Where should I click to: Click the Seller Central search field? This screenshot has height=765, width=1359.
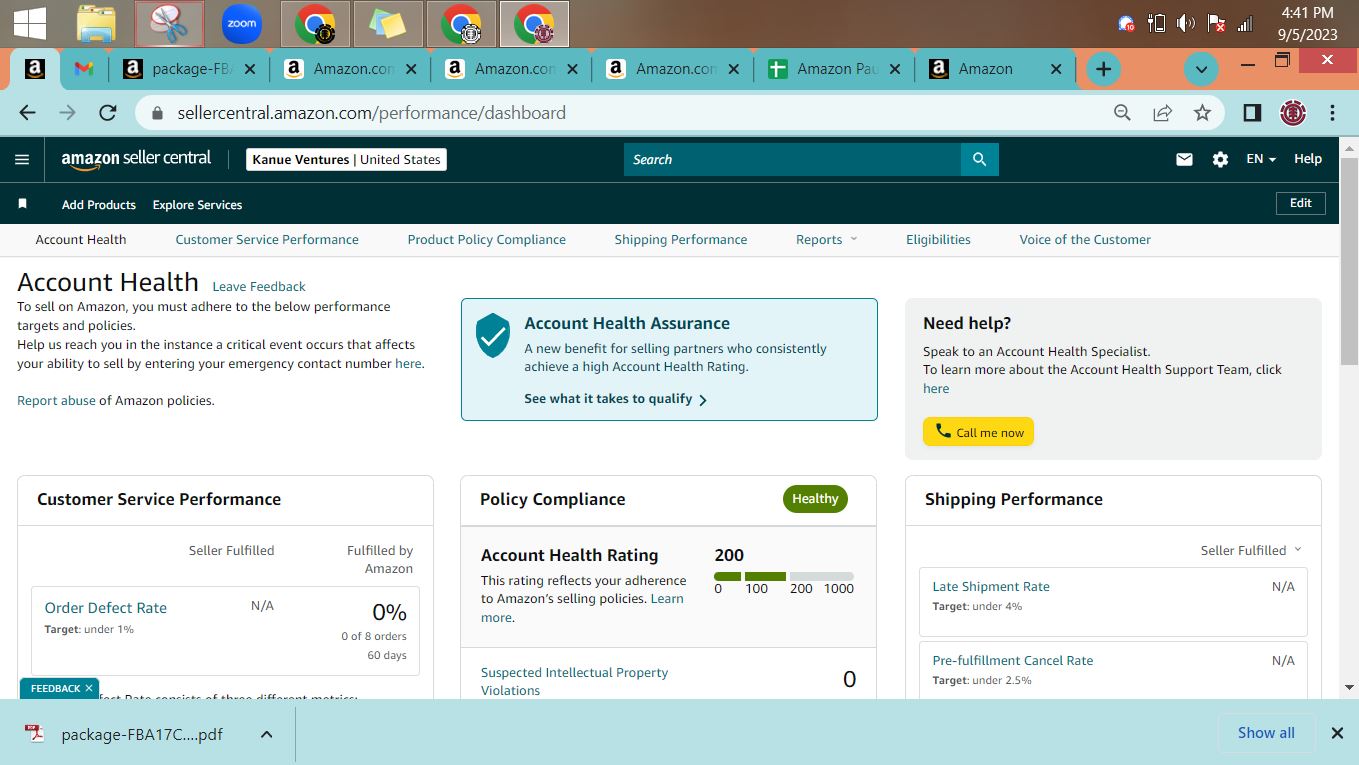pyautogui.click(x=792, y=159)
